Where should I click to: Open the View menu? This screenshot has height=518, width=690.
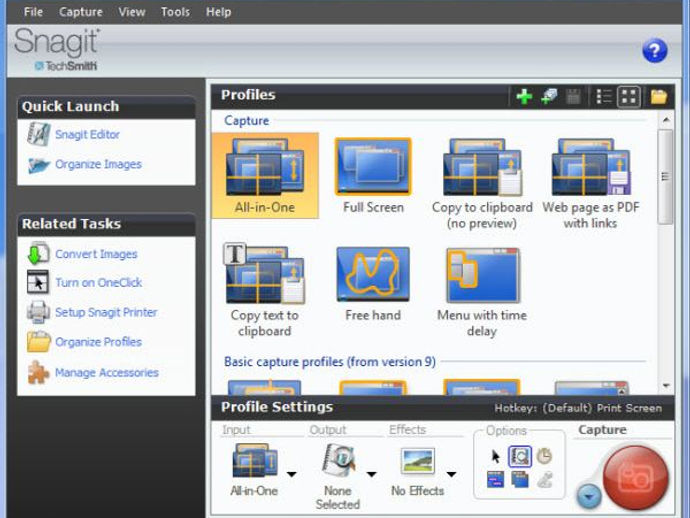coord(132,12)
